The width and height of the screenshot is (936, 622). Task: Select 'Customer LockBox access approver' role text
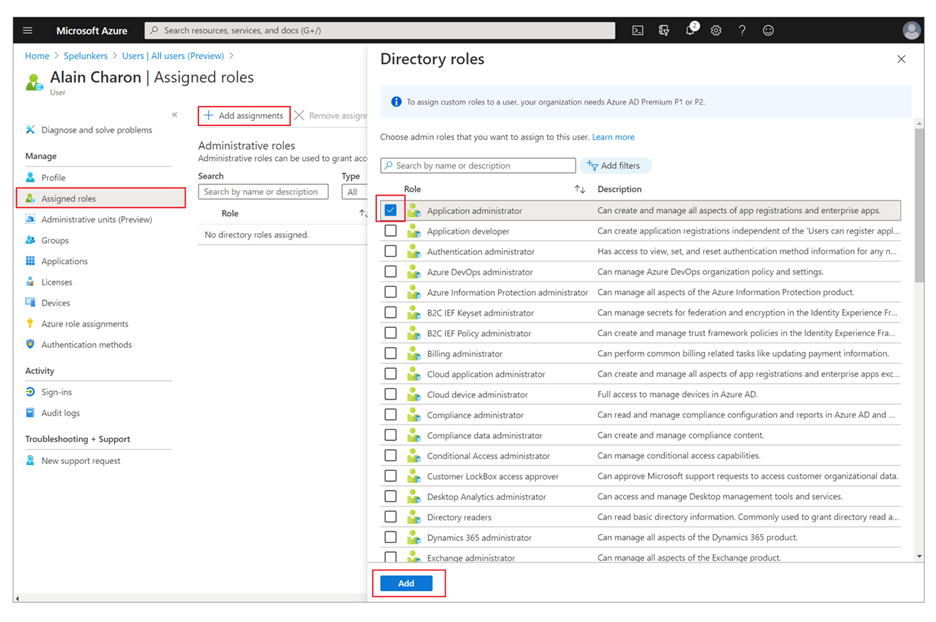492,476
